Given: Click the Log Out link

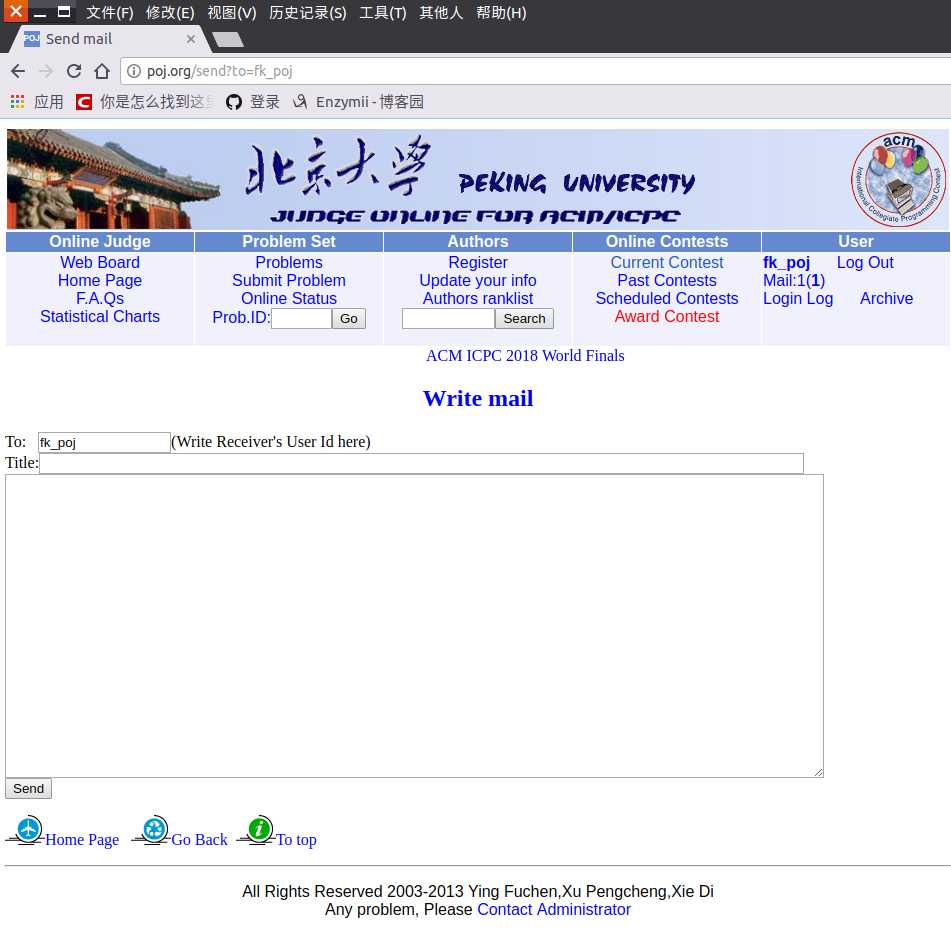Looking at the screenshot, I should coord(865,263).
